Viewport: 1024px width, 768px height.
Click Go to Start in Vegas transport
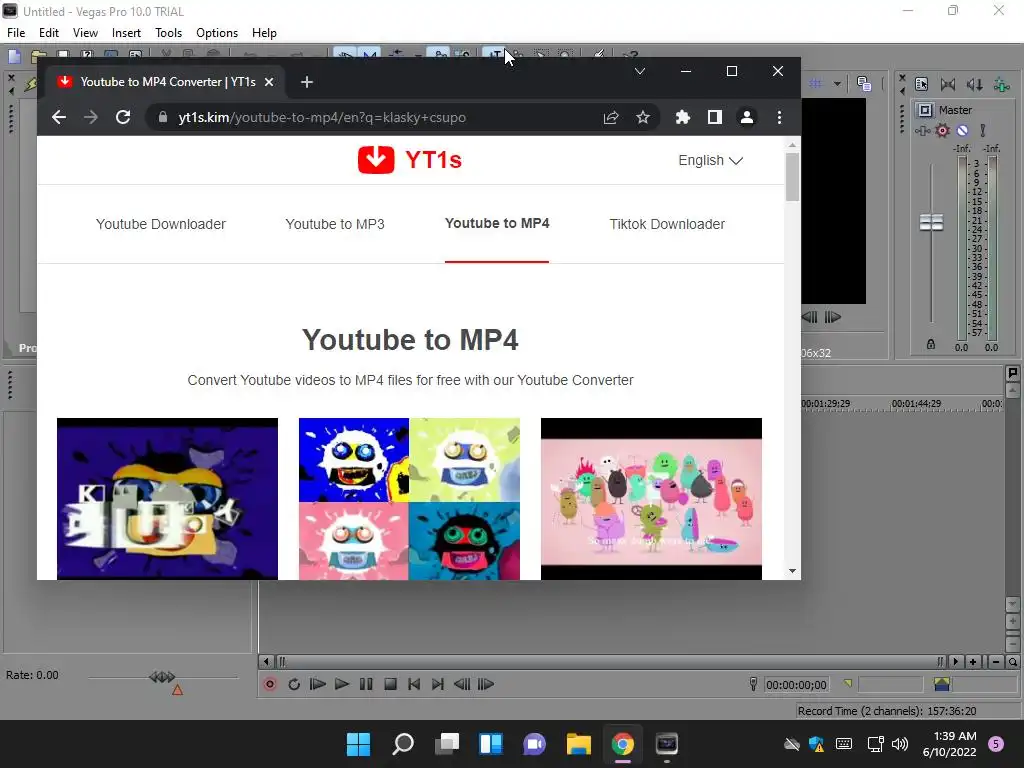click(x=414, y=684)
